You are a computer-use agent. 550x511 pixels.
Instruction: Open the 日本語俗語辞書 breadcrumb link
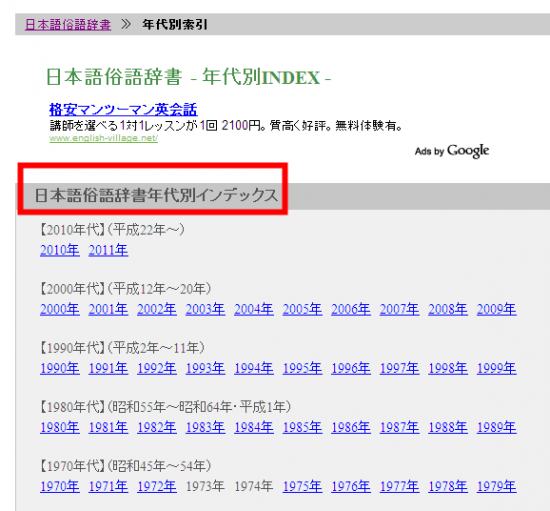click(x=68, y=25)
